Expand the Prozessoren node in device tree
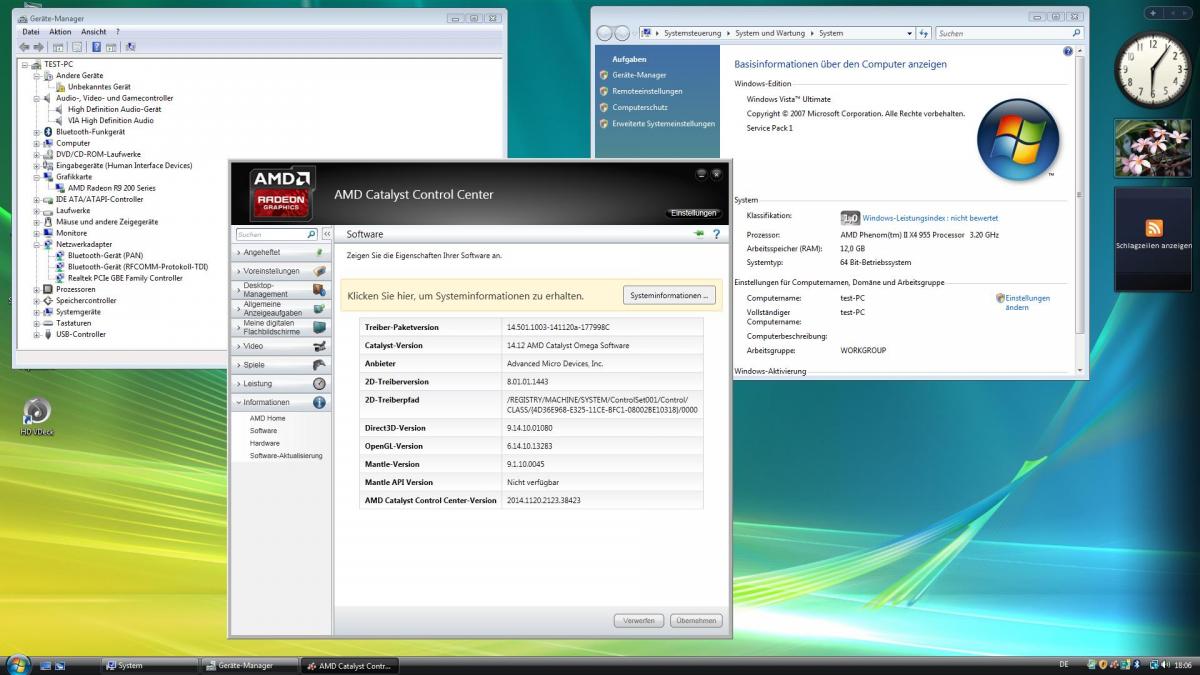Viewport: 1200px width, 675px height. click(x=37, y=289)
